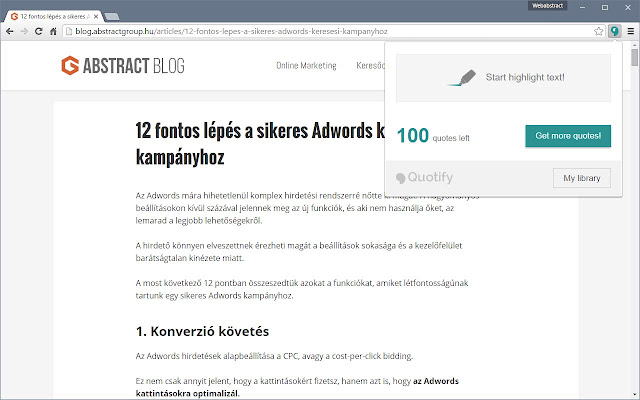Open the 'Kereső' navigation item
640x400 pixels.
pyautogui.click(x=371, y=66)
